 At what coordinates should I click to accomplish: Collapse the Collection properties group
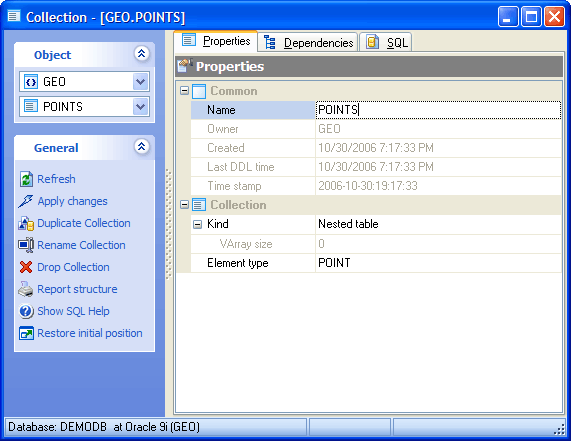(185, 205)
